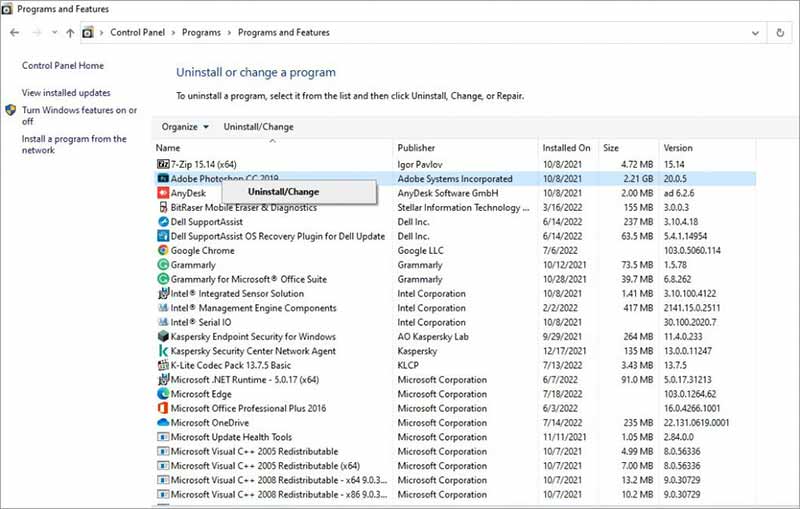Click the Kaspersky Endpoint Security icon
800x509 pixels.
pyautogui.click(x=163, y=336)
